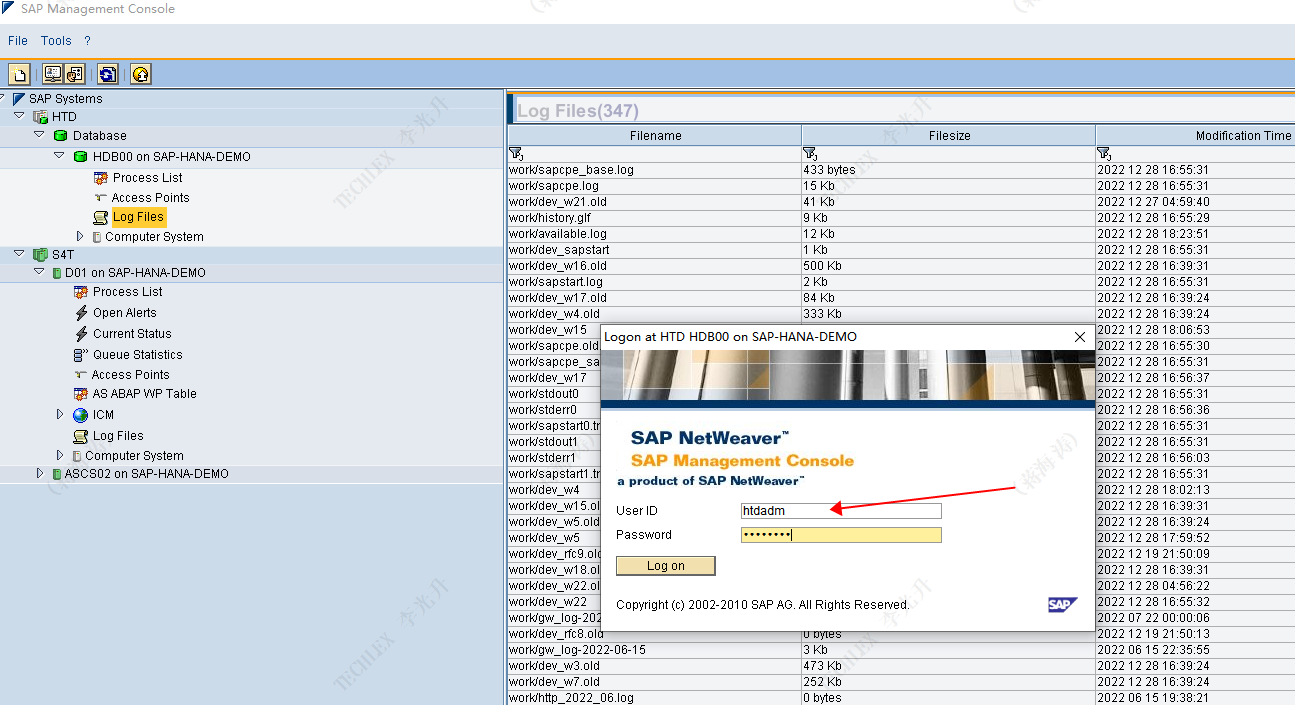Select the work/dev_w16.old file row
1295x705 pixels.
tap(901, 266)
